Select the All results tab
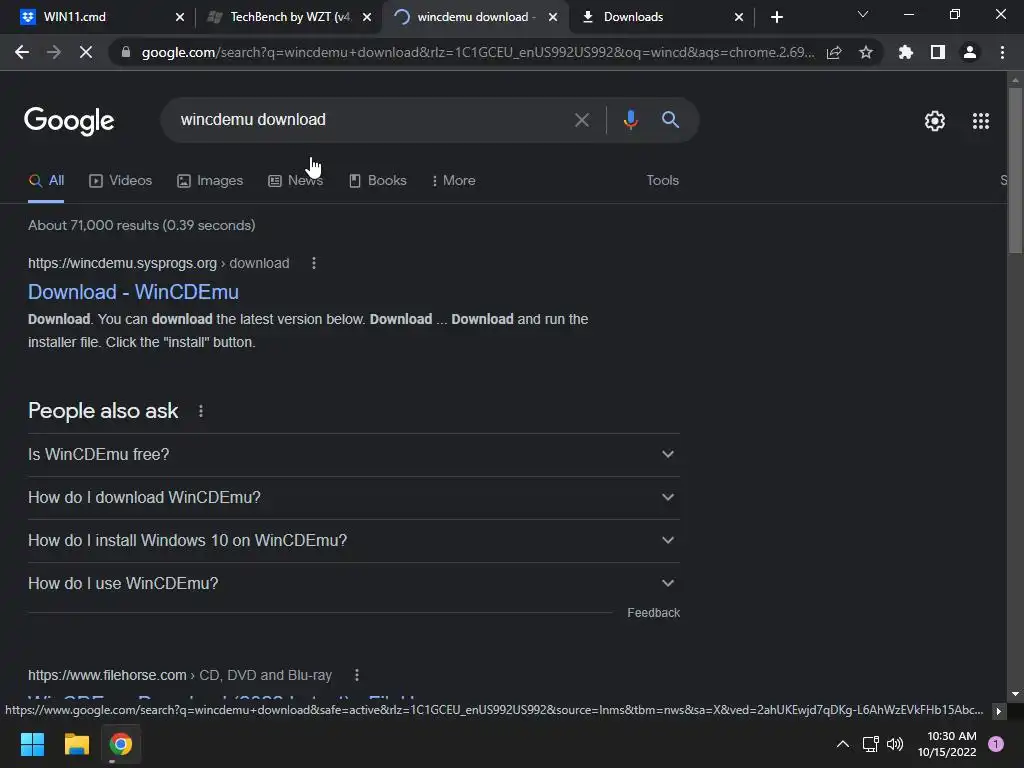The height and width of the screenshot is (768, 1024). [x=46, y=181]
